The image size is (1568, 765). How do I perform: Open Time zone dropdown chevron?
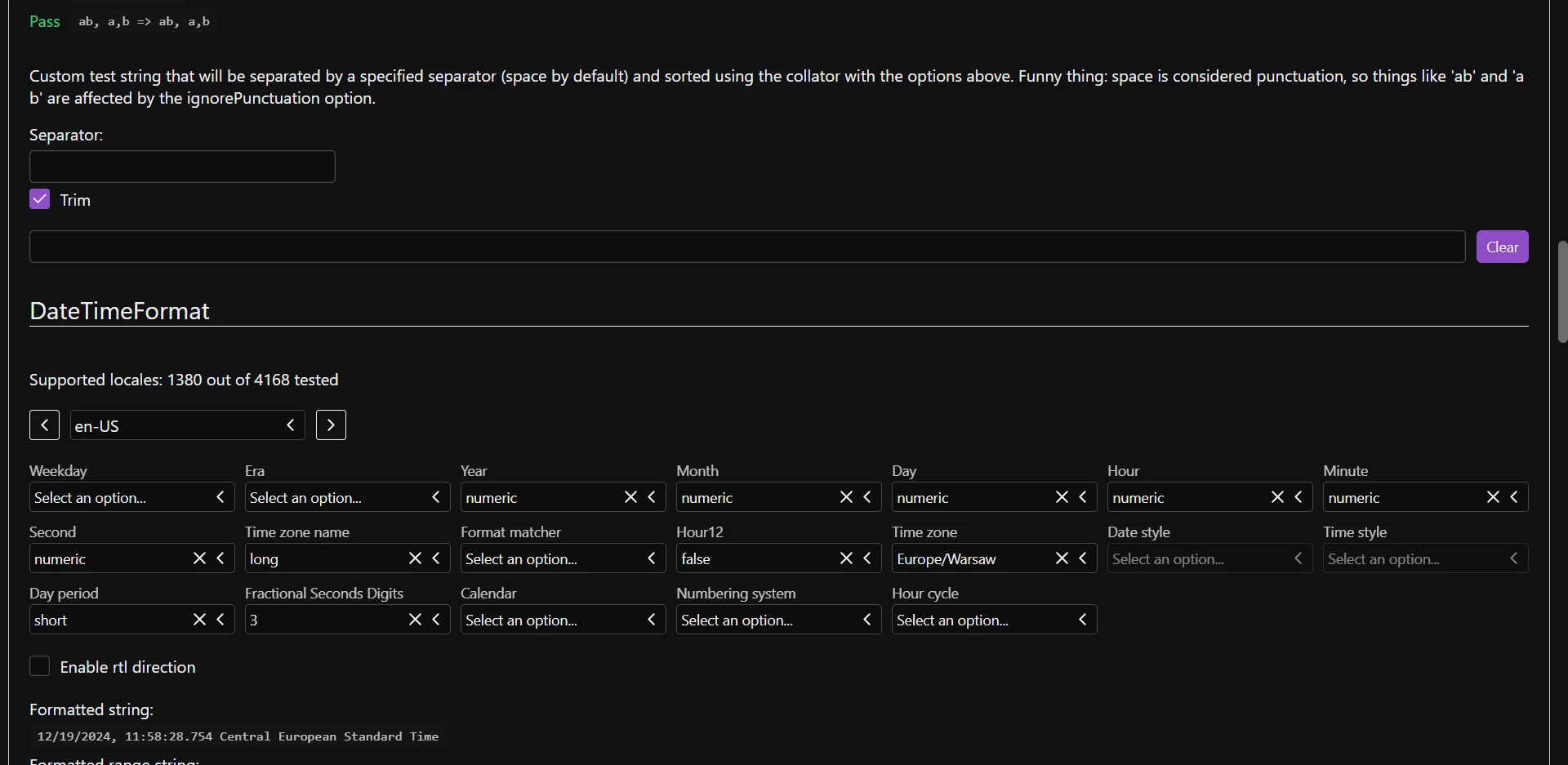point(1083,558)
